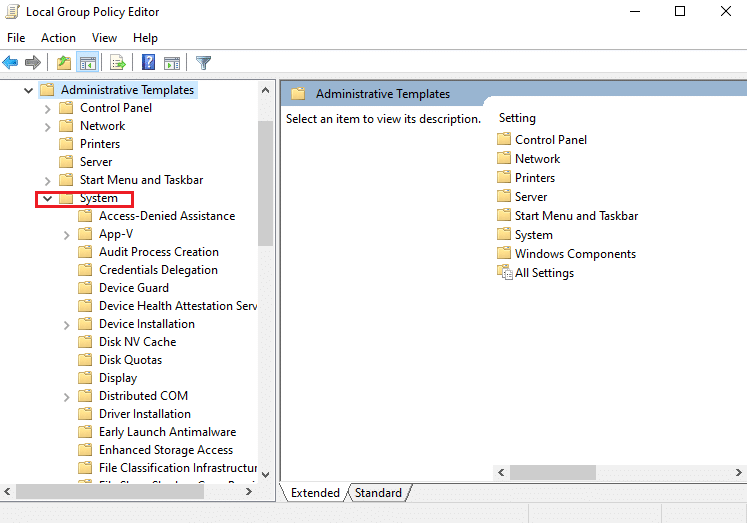Select Credentials Delegation in tree
Viewport: 747px width, 523px height.
click(158, 270)
